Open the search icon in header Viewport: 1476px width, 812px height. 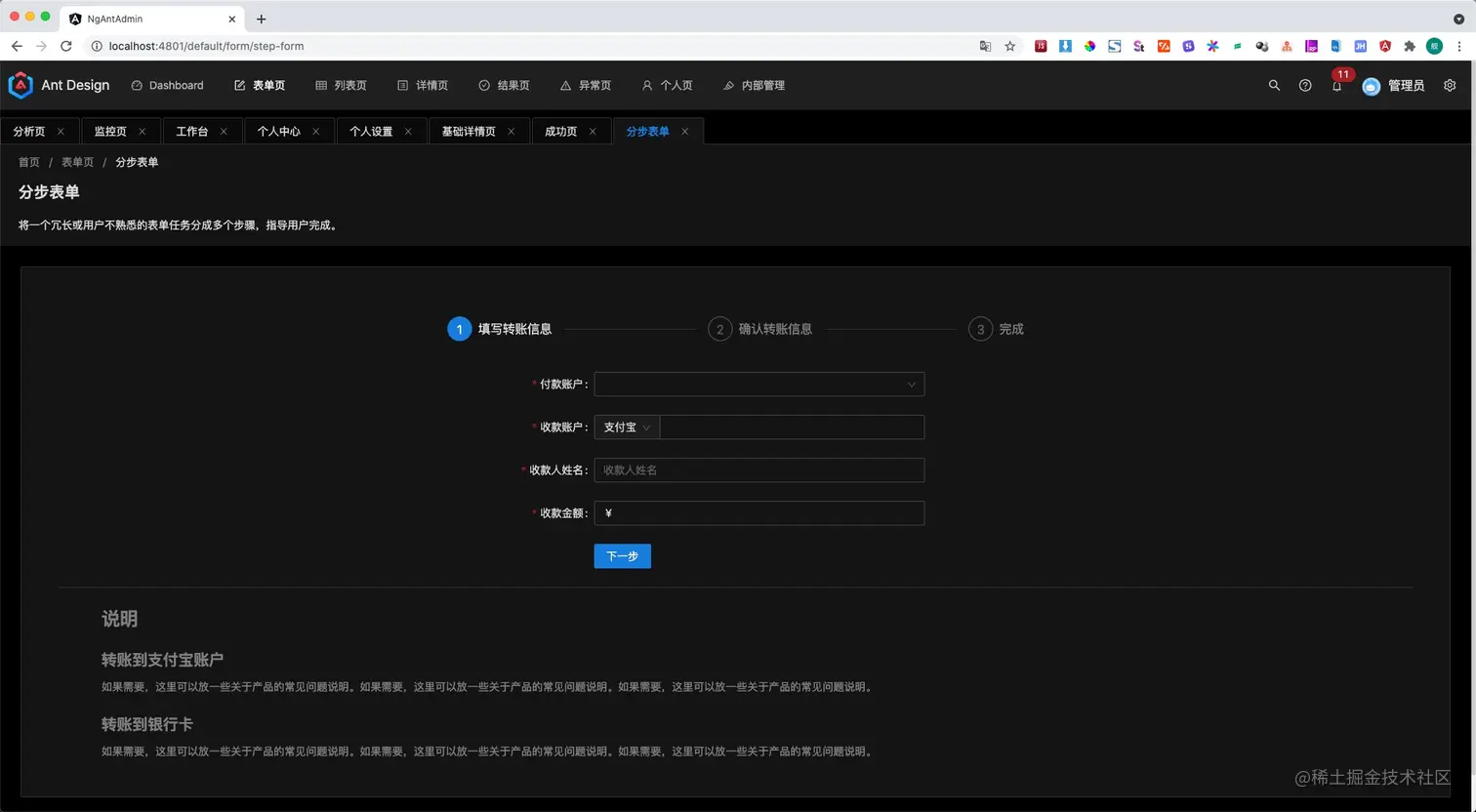(x=1274, y=86)
